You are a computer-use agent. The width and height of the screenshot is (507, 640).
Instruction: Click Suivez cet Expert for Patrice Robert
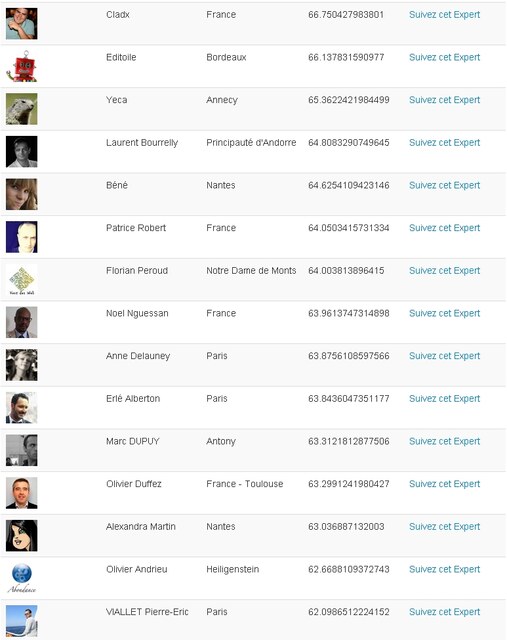(x=445, y=228)
